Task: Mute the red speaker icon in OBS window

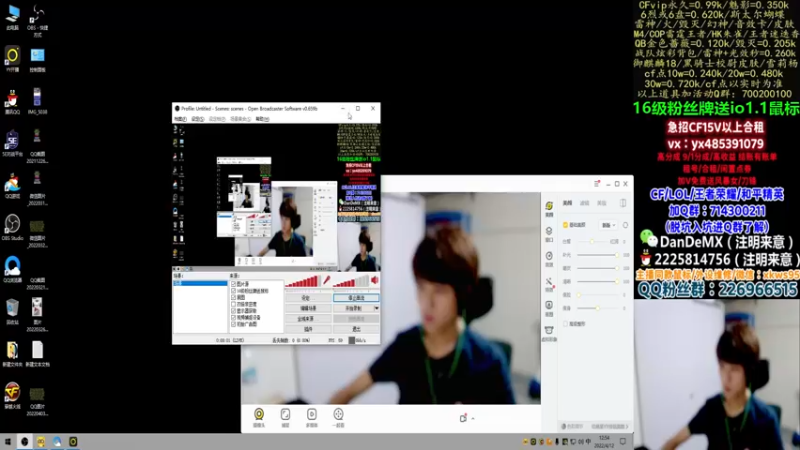Action: click(x=375, y=280)
